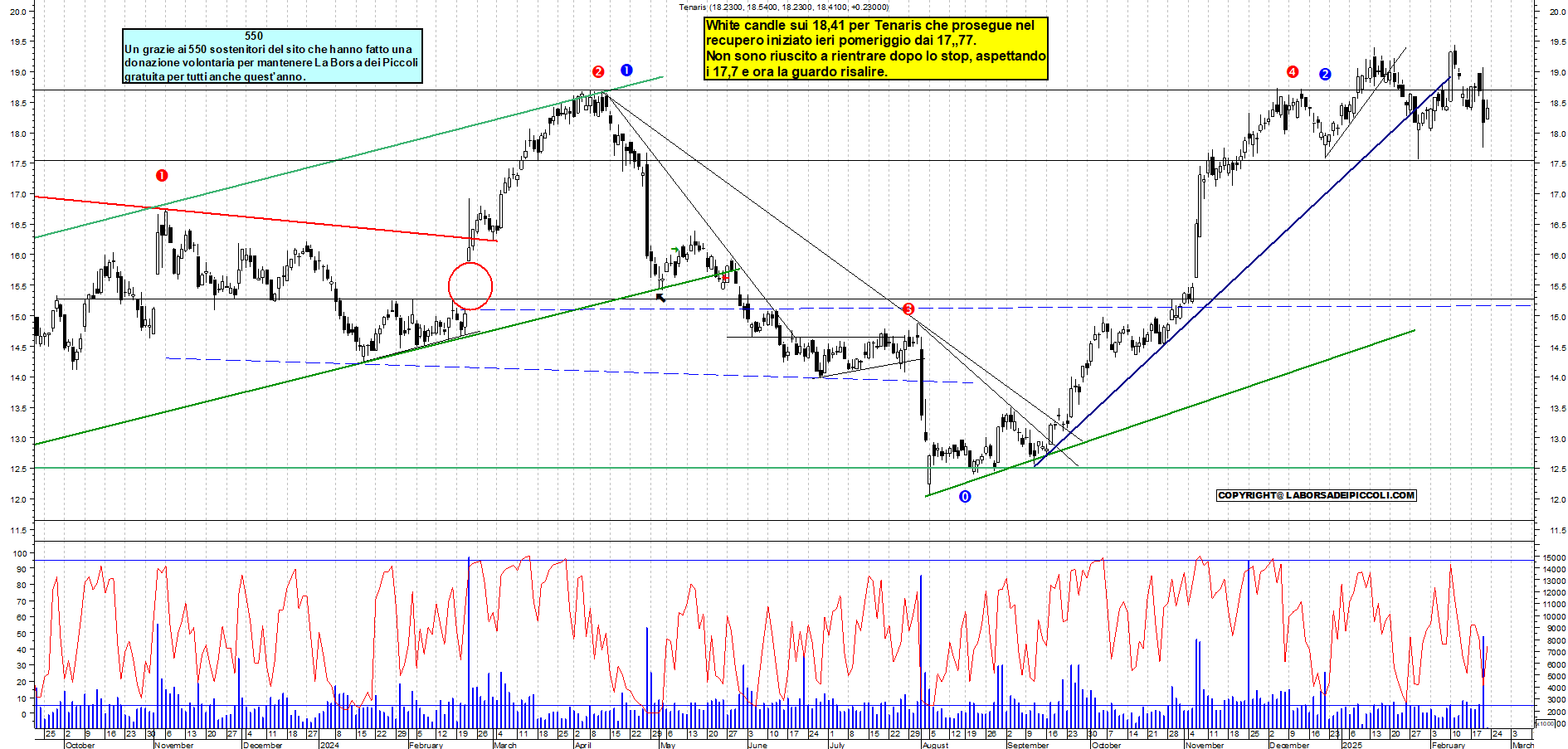Click the red wave marker 2 near April peak
Viewport: 1568px width, 749px height.
tap(598, 71)
